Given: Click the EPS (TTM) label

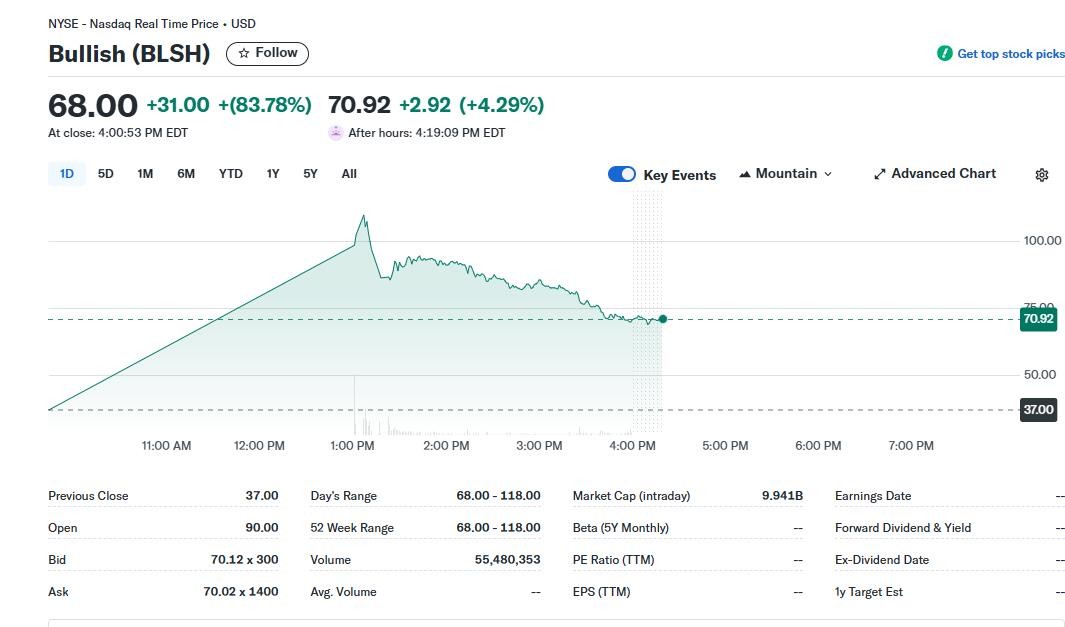Looking at the screenshot, I should click(x=601, y=592).
